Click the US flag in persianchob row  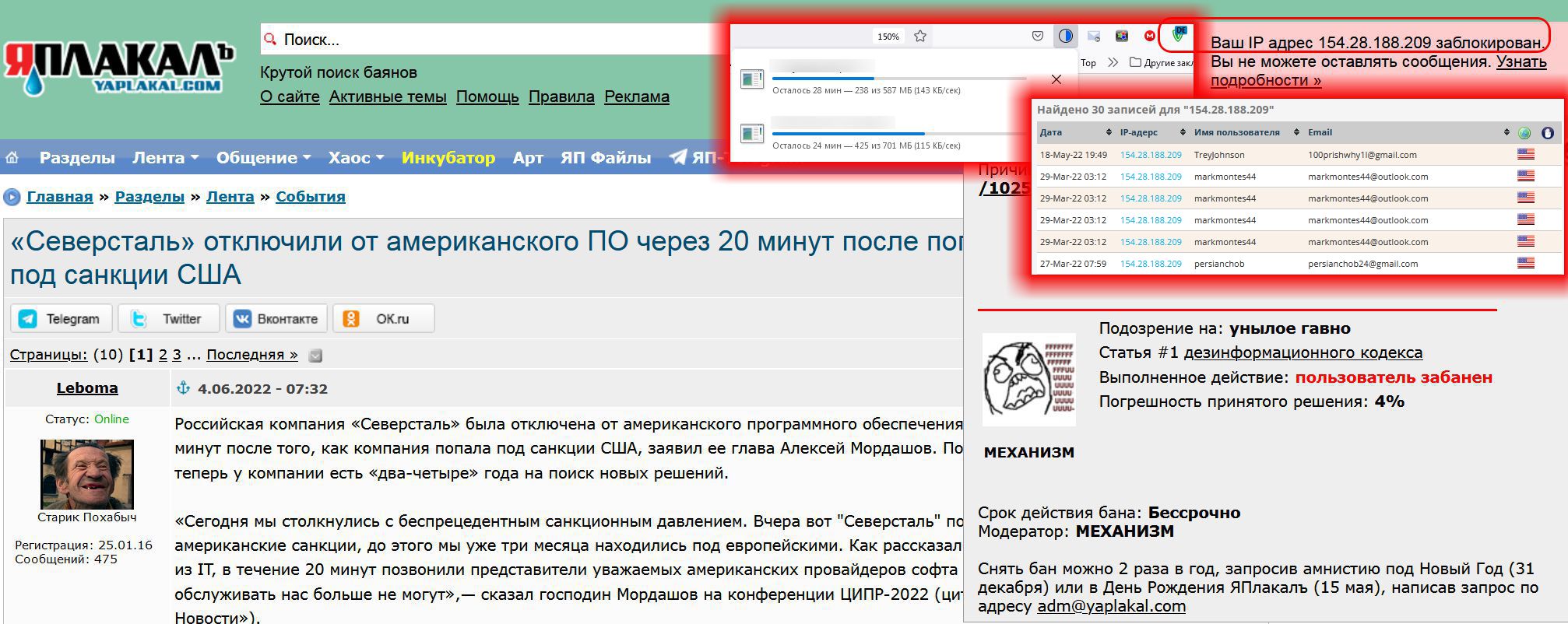coord(1526,263)
